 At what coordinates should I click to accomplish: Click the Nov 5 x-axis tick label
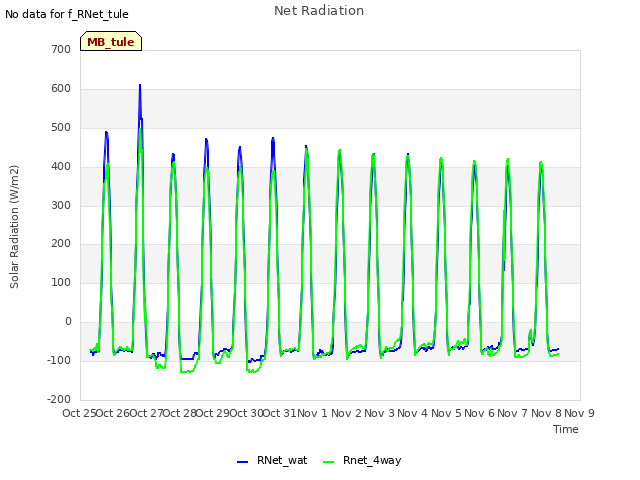tap(446, 413)
